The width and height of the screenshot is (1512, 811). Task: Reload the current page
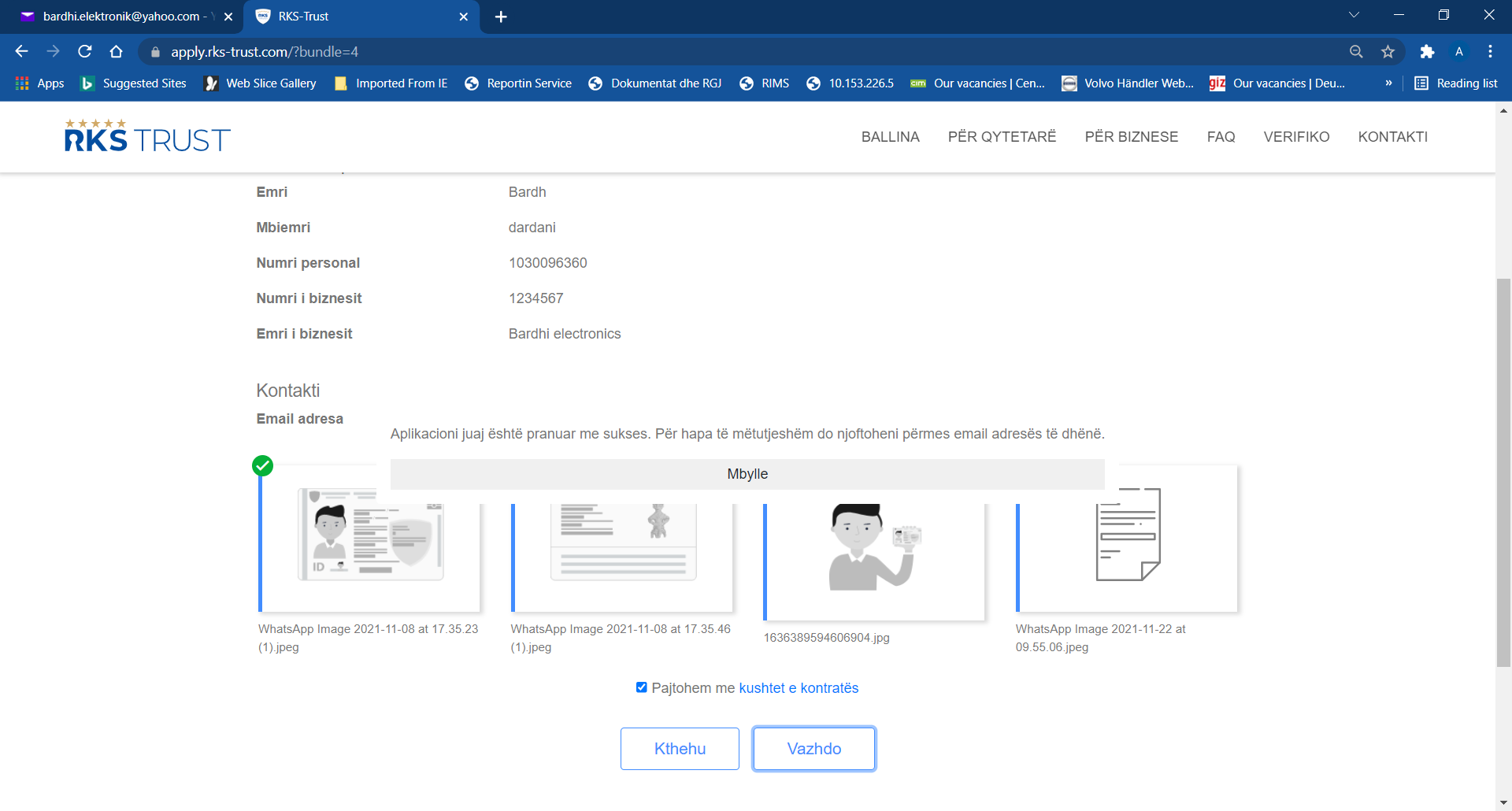85,51
